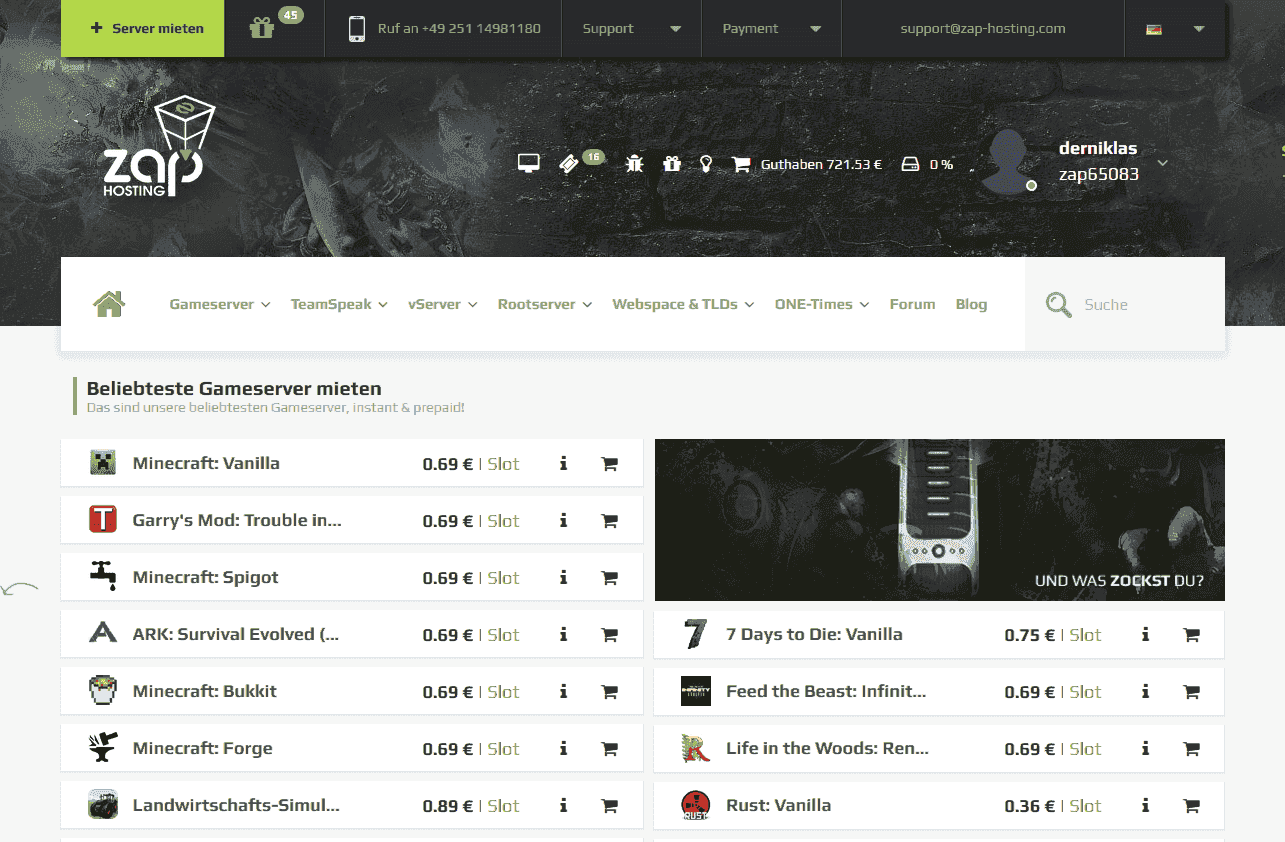Show info for Landwirtschafts-Simul server
Viewport: 1285px width, 842px height.
coord(564,805)
